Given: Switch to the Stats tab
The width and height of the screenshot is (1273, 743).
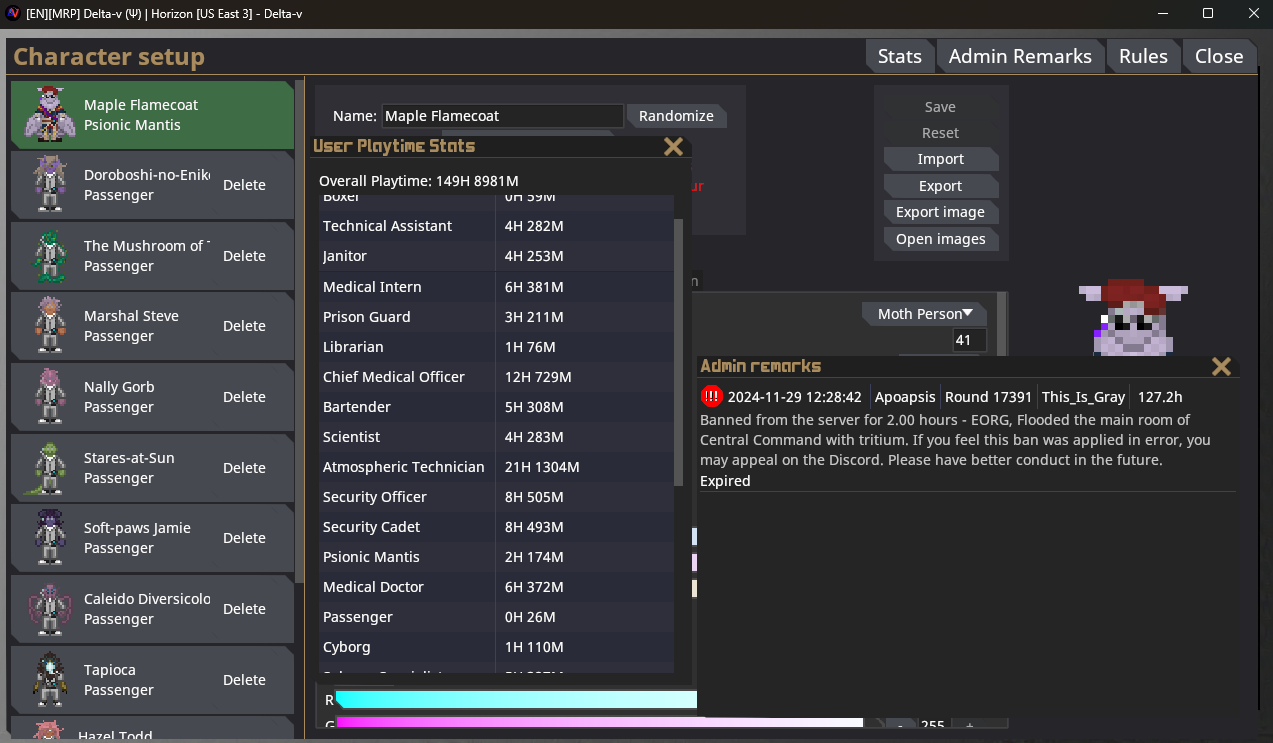Looking at the screenshot, I should point(900,56).
